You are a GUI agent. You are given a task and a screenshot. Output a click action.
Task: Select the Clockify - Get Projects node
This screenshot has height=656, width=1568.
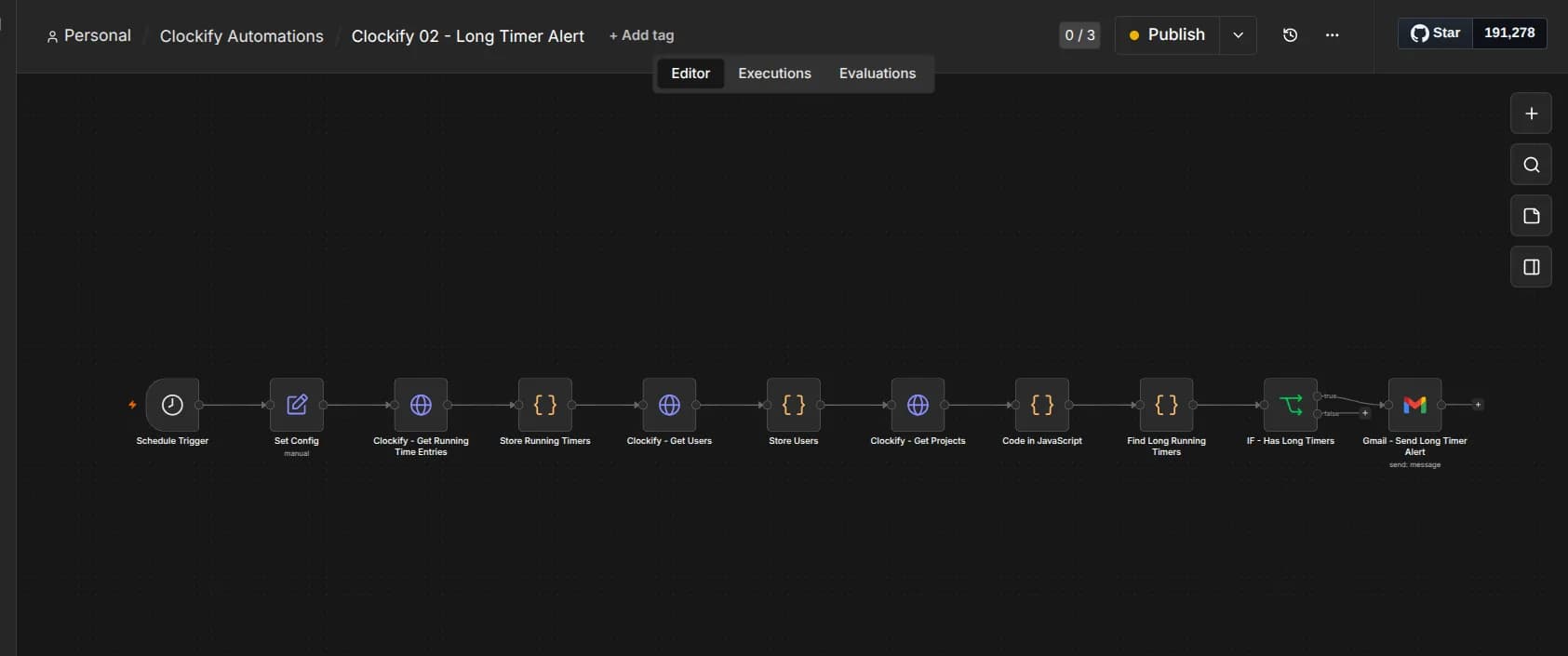click(918, 405)
